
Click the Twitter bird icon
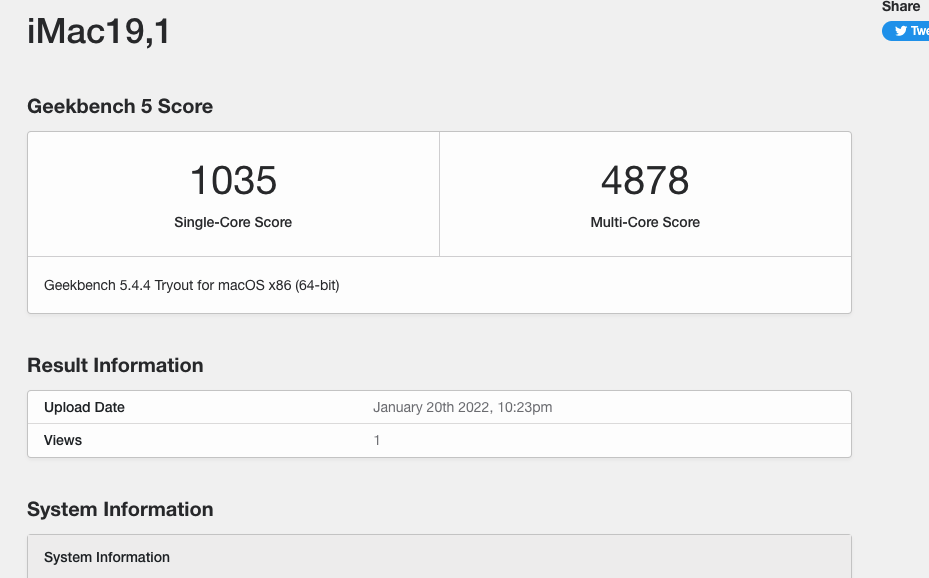901,31
